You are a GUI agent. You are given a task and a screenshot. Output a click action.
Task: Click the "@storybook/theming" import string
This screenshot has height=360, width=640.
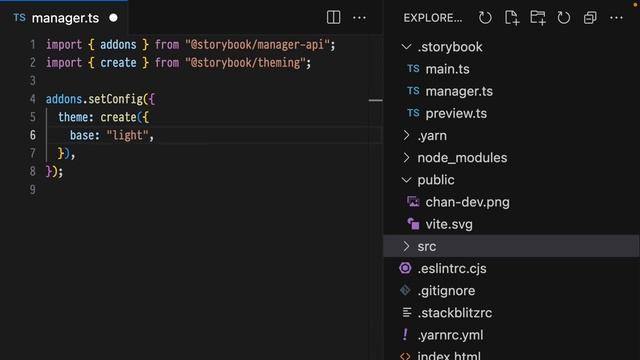tap(245, 62)
